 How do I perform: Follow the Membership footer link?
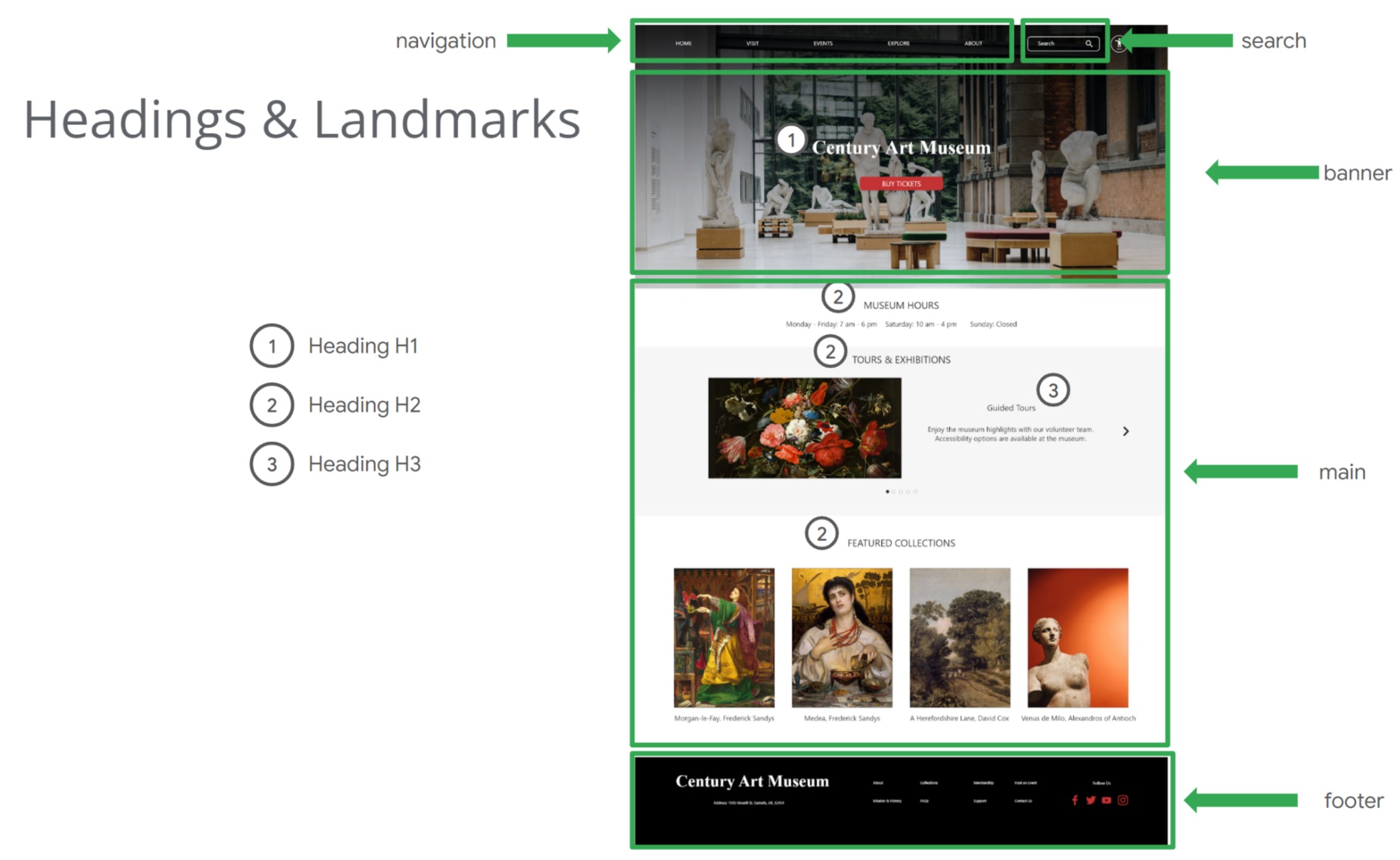click(x=983, y=783)
